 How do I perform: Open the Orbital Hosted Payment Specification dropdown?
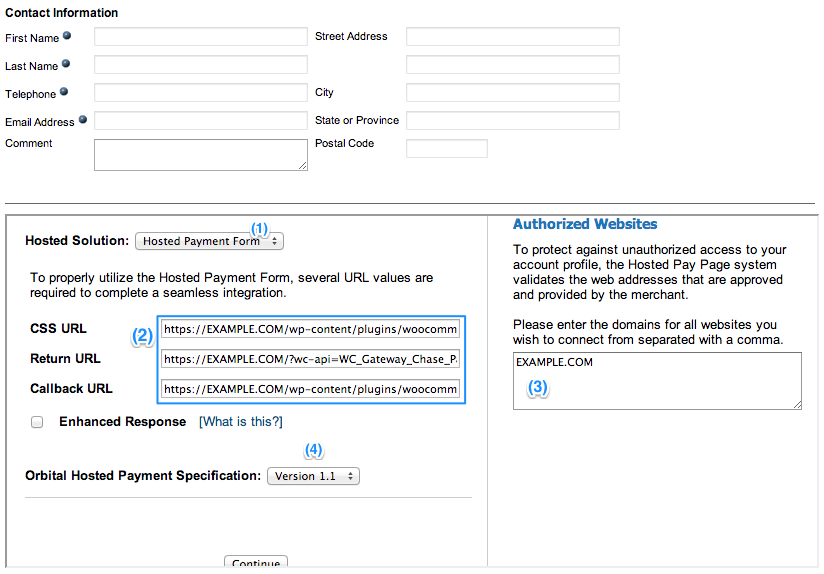click(313, 476)
